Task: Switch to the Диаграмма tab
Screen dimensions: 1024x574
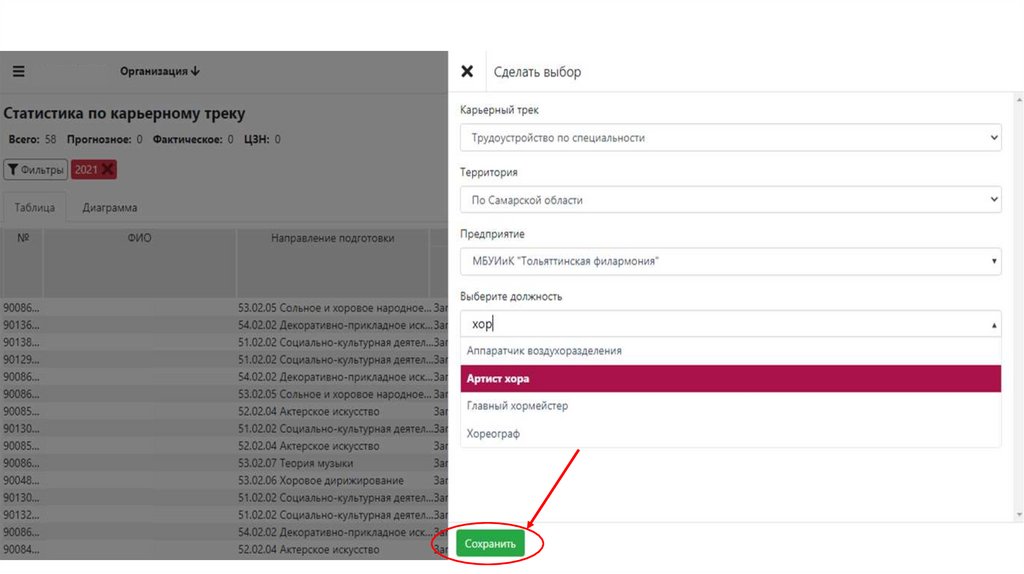Action: 110,207
